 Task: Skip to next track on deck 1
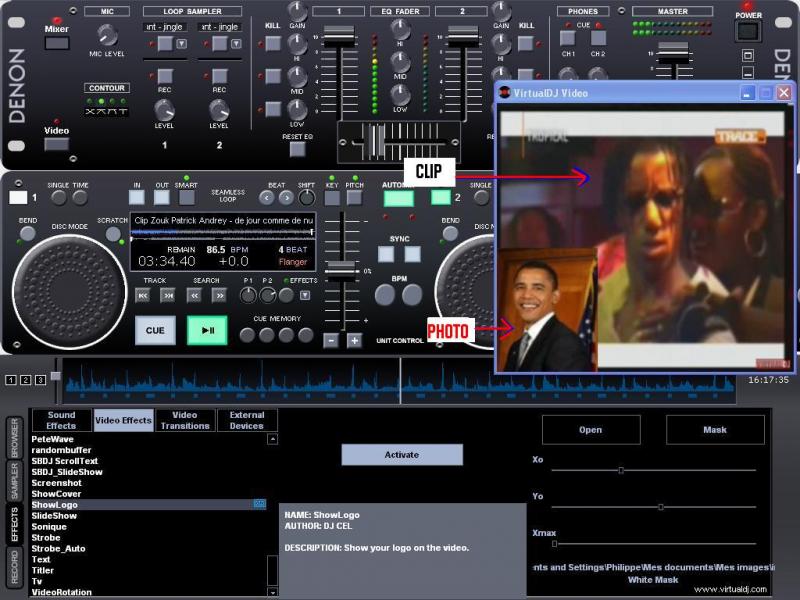click(167, 295)
